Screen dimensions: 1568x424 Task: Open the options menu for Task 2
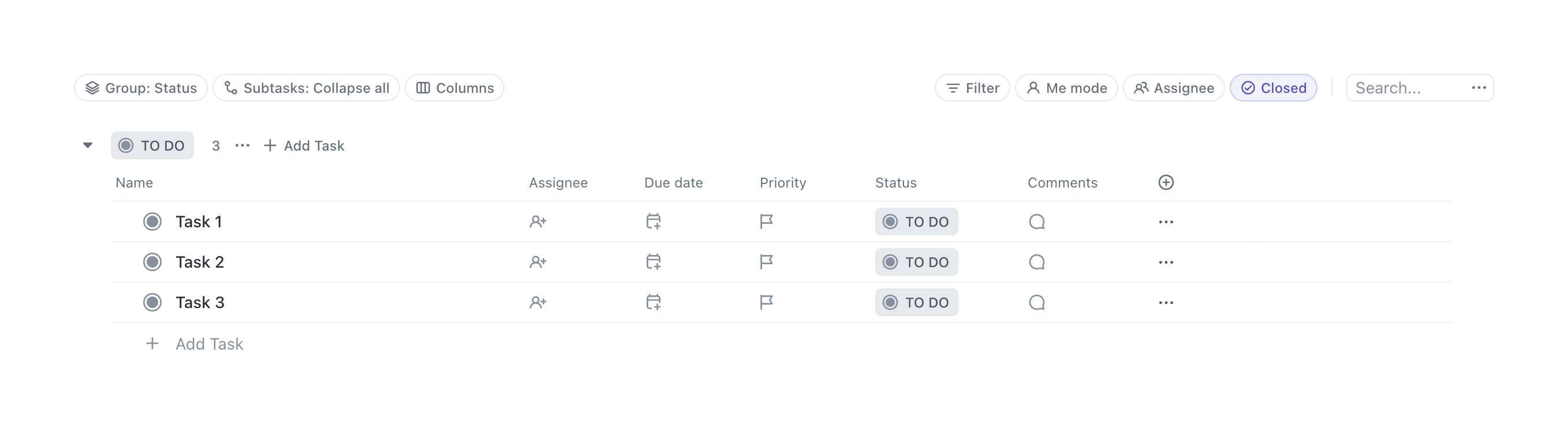tap(1166, 261)
